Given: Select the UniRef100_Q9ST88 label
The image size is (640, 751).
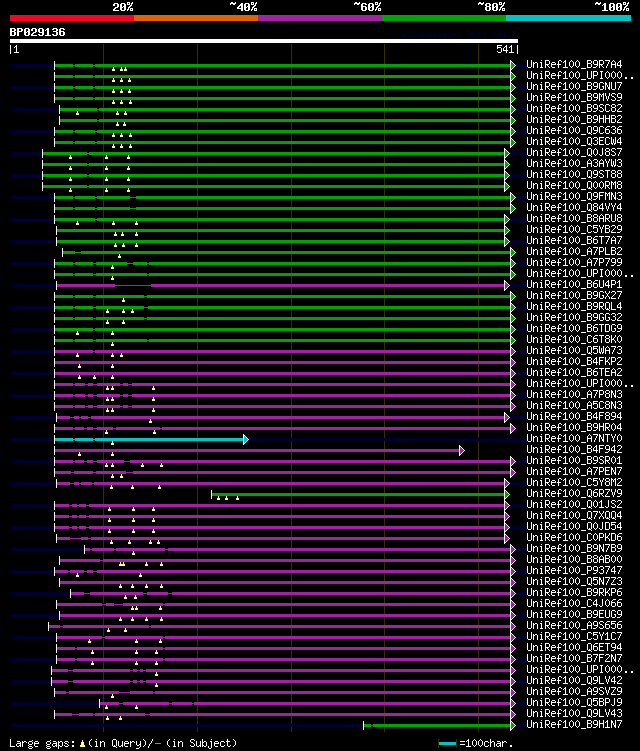Looking at the screenshot, I should tap(574, 174).
